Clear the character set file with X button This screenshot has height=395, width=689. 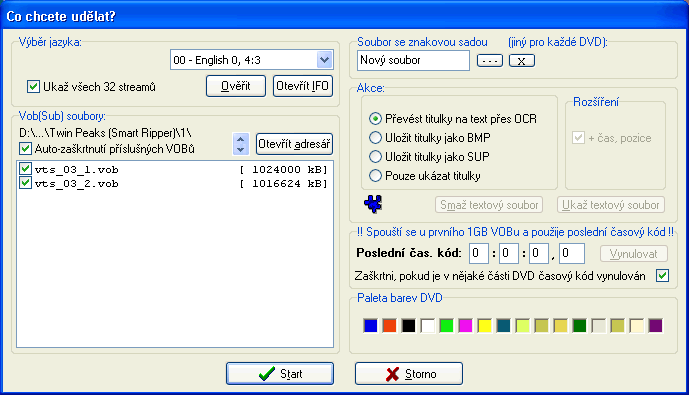(522, 61)
